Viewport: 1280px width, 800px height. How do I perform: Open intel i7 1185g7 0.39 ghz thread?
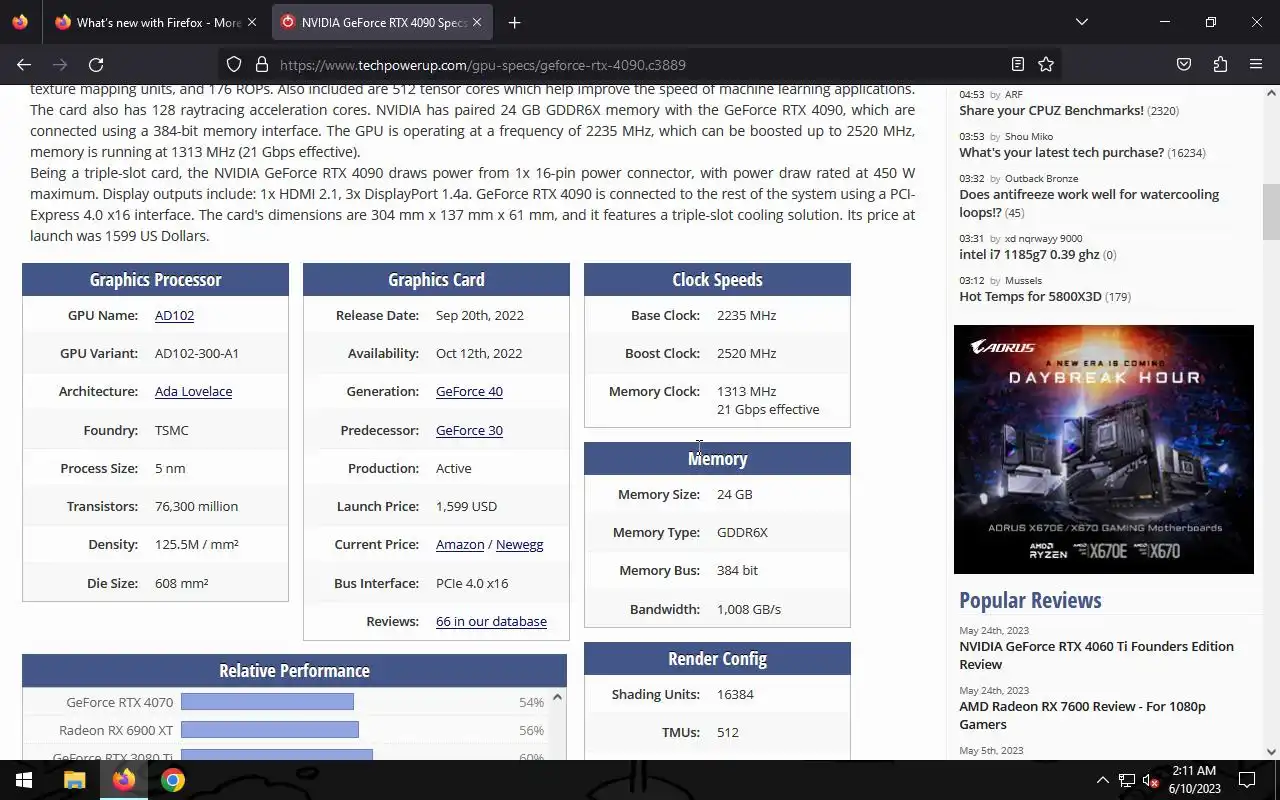click(1029, 254)
